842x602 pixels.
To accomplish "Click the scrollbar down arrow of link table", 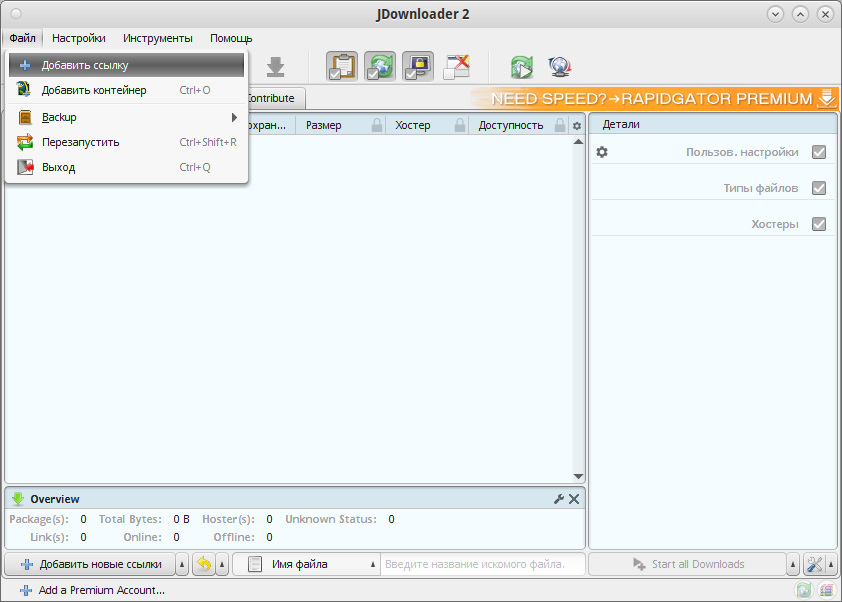I will (x=578, y=476).
